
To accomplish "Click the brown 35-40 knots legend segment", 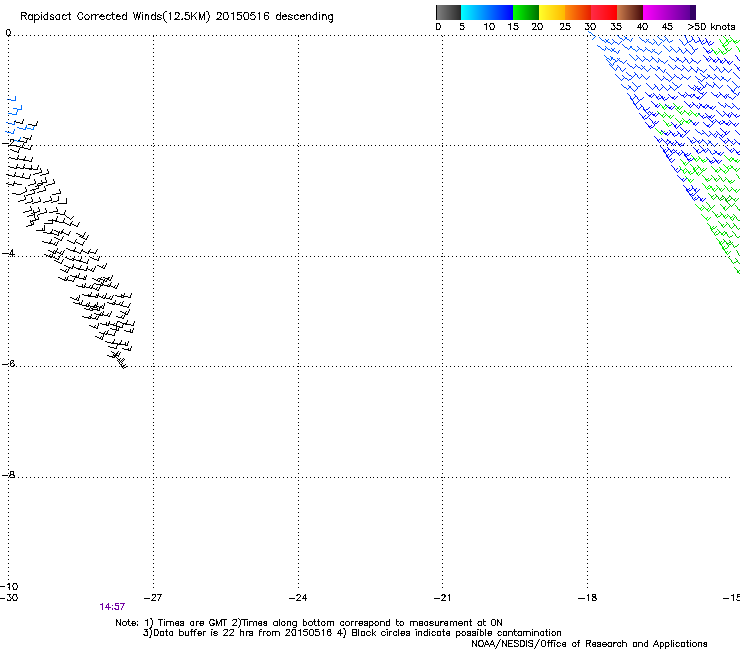I will (630, 12).
